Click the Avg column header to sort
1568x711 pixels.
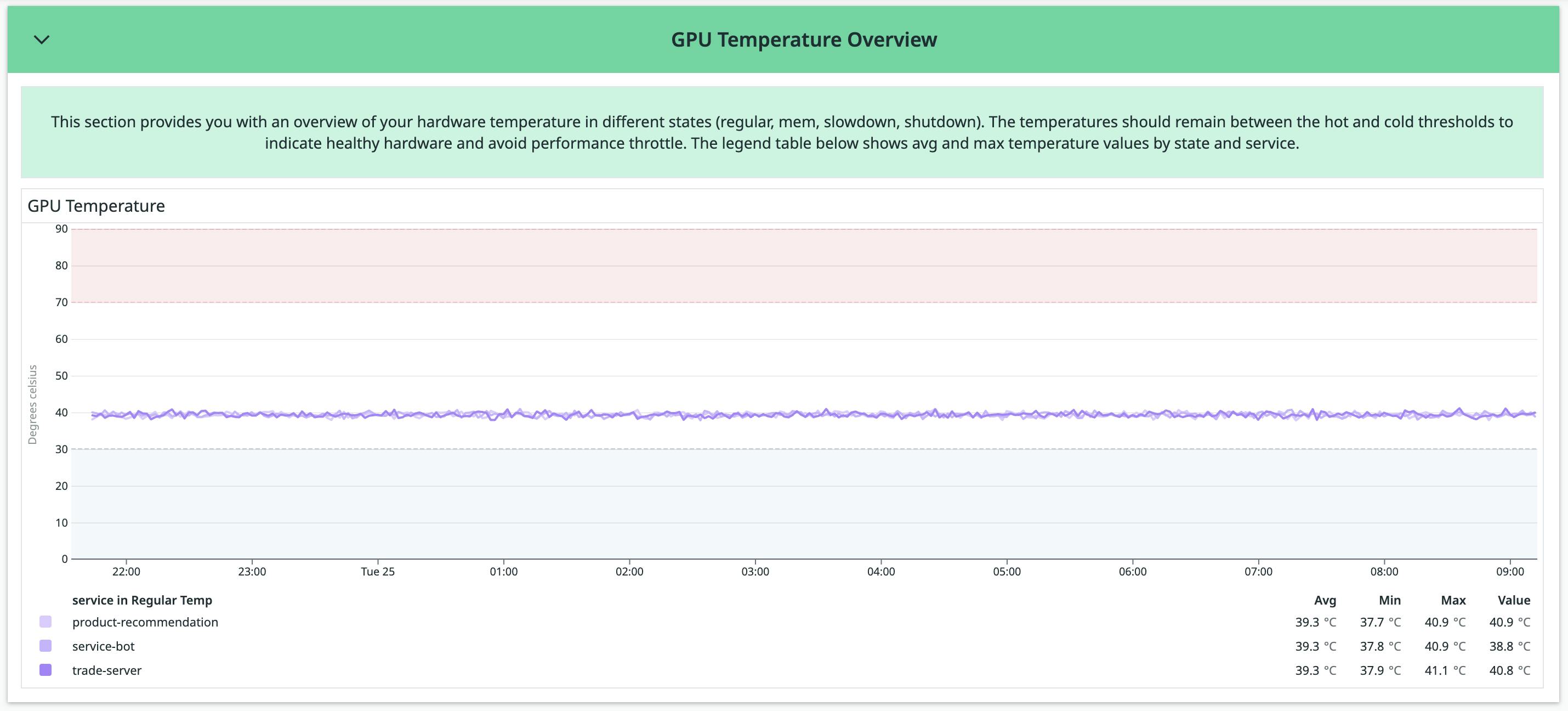pyautogui.click(x=1325, y=600)
